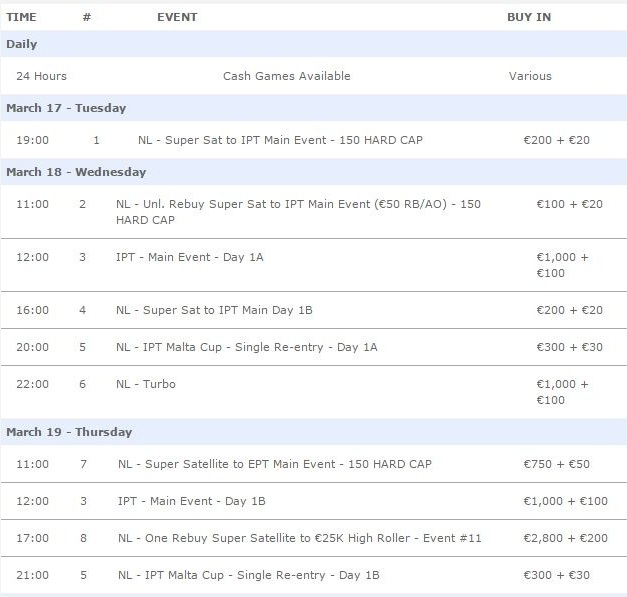Select Super Sat to IPT Main Event at 19:00
Screen dimensions: 627x597
click(x=314, y=140)
